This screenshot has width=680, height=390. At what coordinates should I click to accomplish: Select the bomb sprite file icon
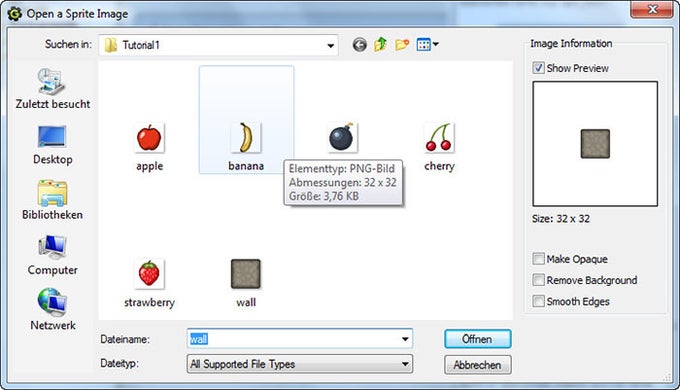pyautogui.click(x=342, y=138)
